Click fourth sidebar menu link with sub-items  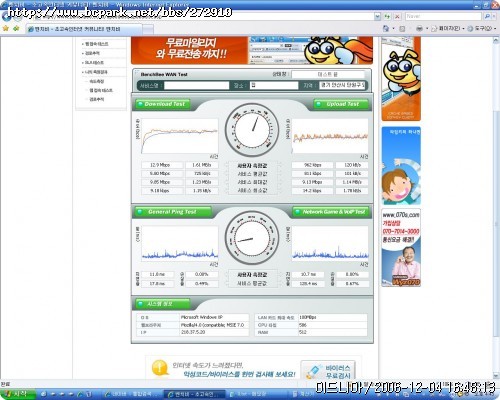tap(95, 72)
